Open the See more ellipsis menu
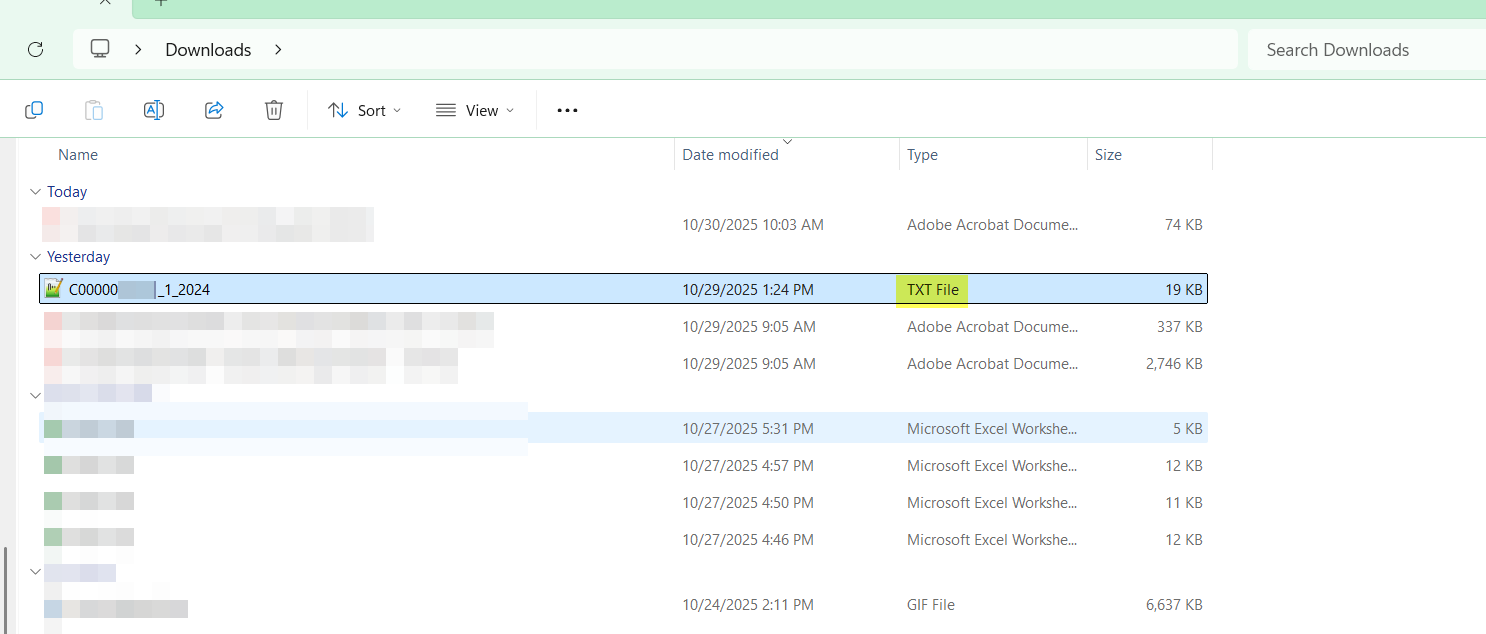This screenshot has height=634, width=1486. pos(567,110)
